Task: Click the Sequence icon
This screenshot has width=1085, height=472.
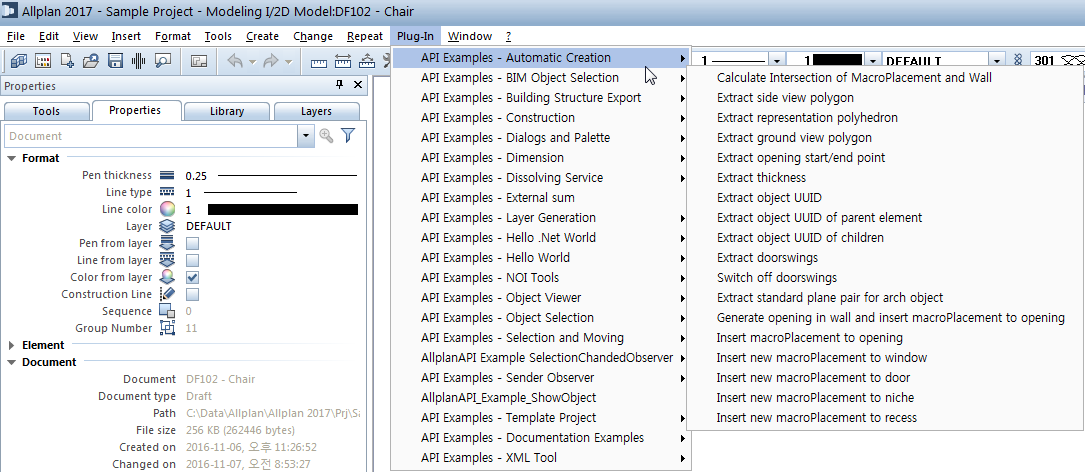Action: coord(167,311)
